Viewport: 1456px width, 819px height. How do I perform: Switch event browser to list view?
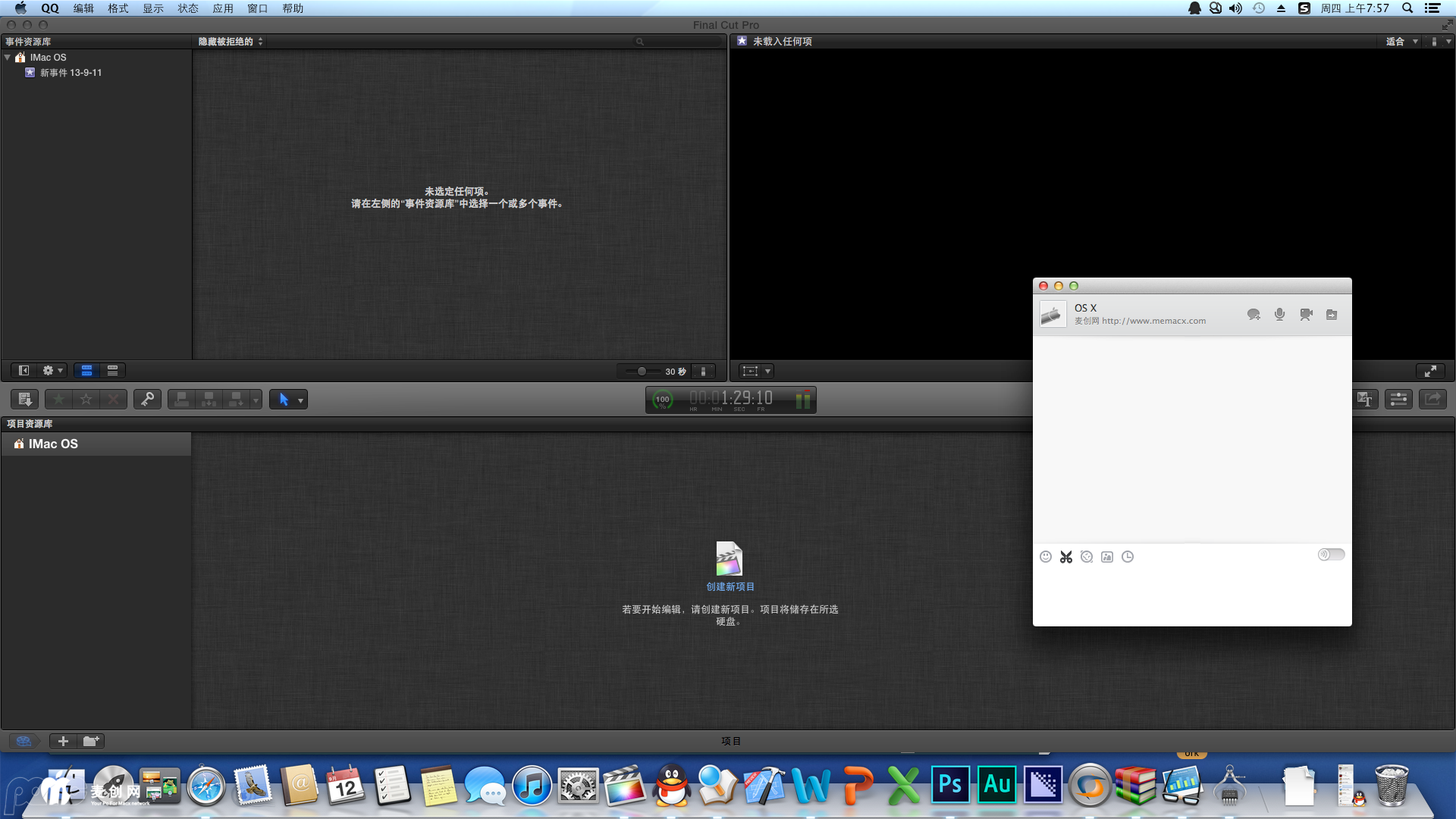[112, 371]
